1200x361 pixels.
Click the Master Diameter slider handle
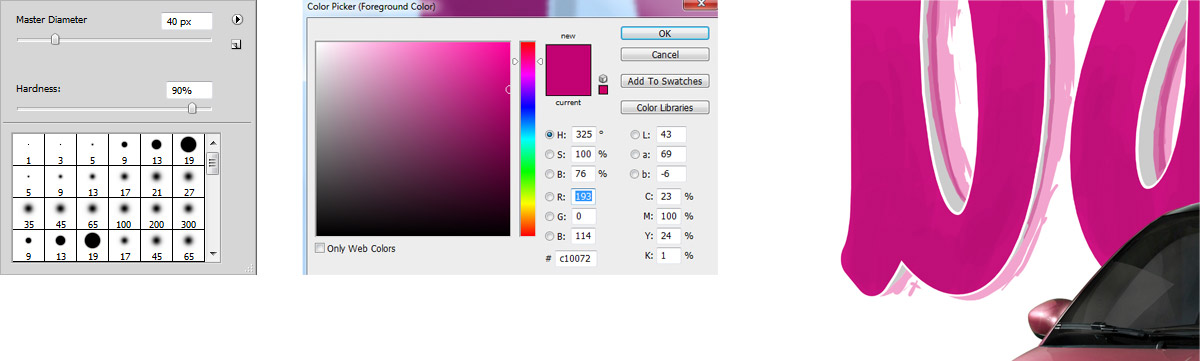(55, 40)
